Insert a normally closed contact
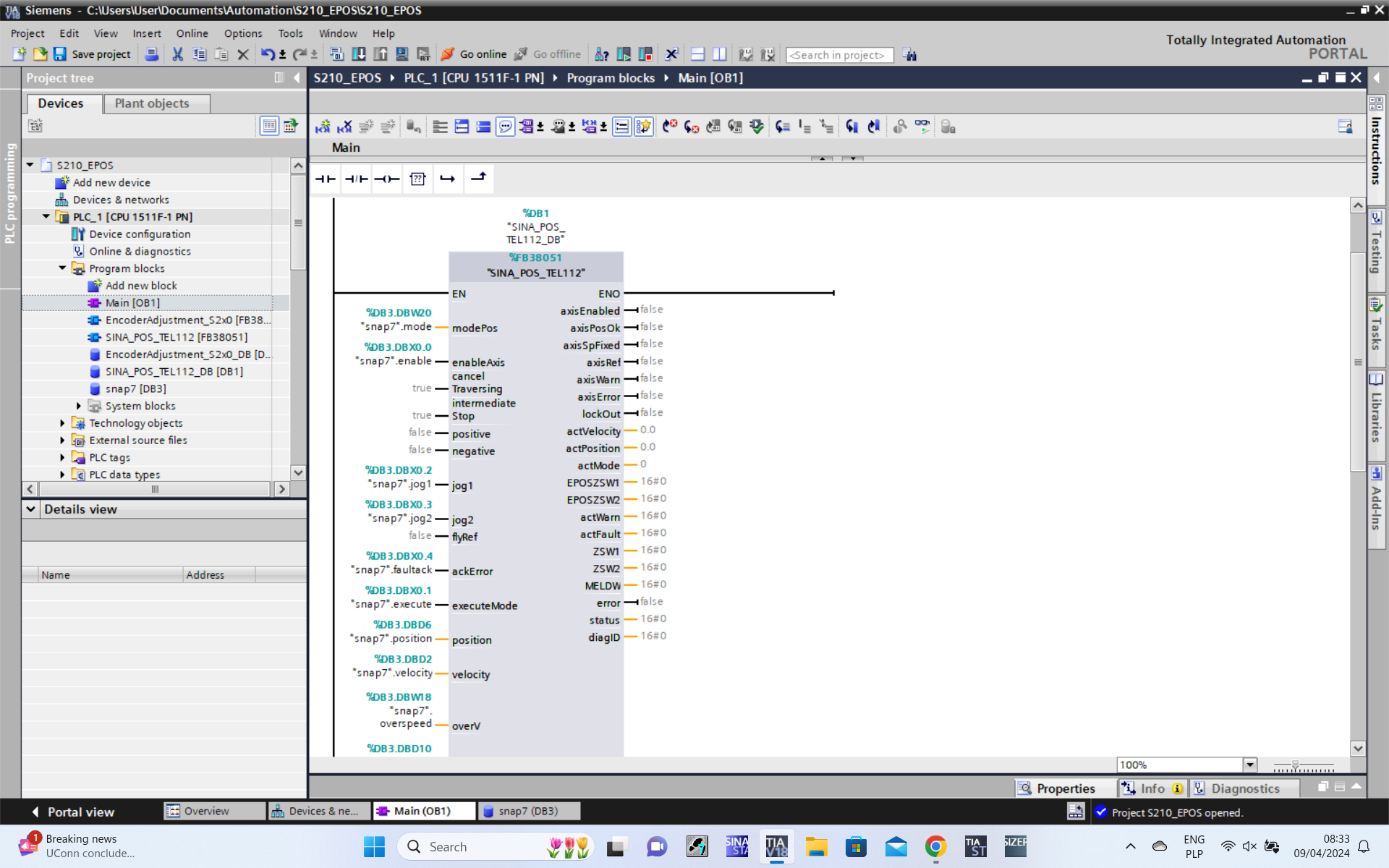 tap(356, 179)
